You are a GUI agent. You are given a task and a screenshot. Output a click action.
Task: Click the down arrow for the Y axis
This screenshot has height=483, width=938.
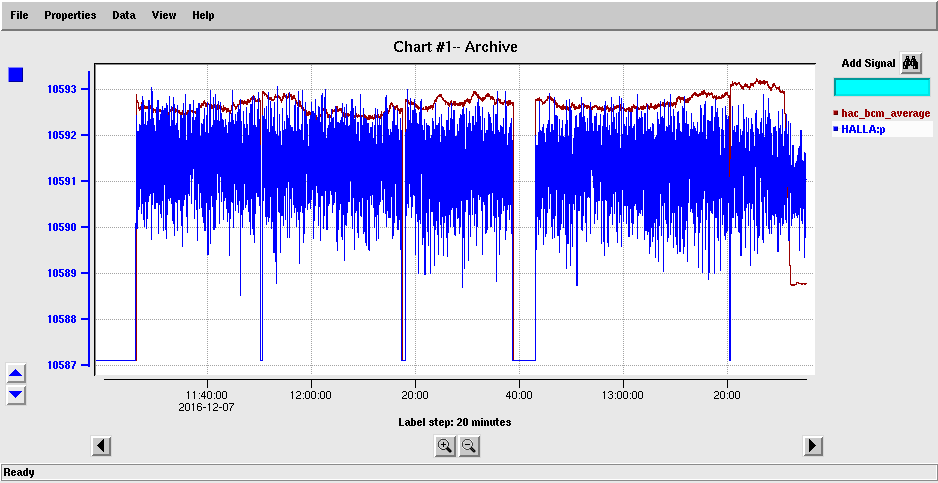click(x=16, y=394)
